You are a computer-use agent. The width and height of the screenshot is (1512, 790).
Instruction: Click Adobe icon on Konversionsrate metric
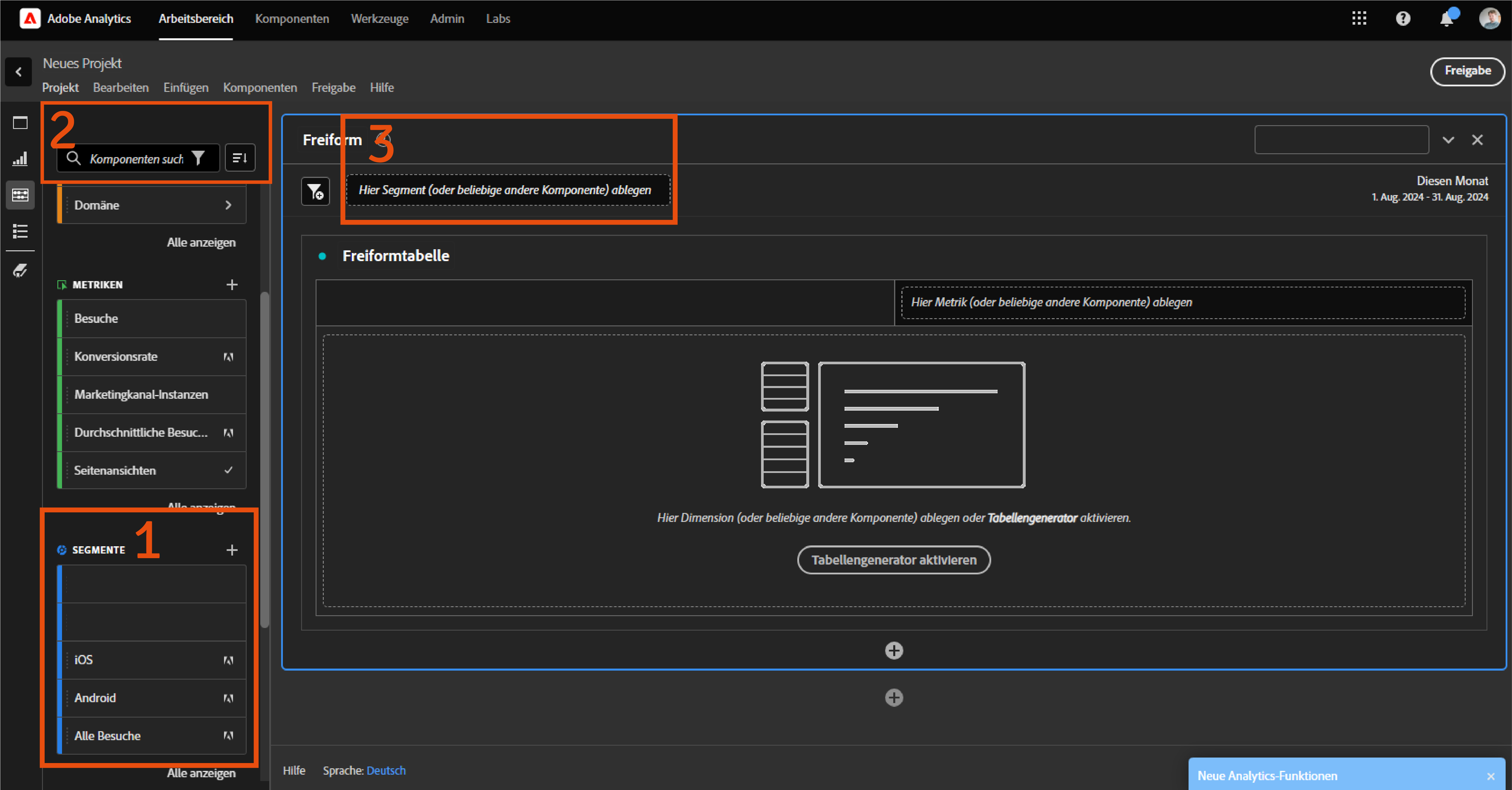228,357
